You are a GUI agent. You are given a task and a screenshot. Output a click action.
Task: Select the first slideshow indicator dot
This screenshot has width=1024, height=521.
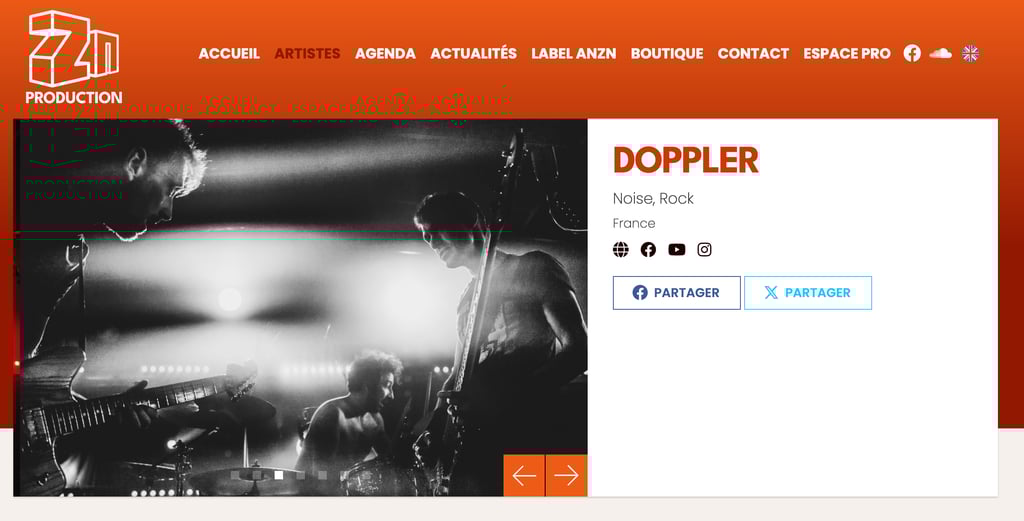235,475
